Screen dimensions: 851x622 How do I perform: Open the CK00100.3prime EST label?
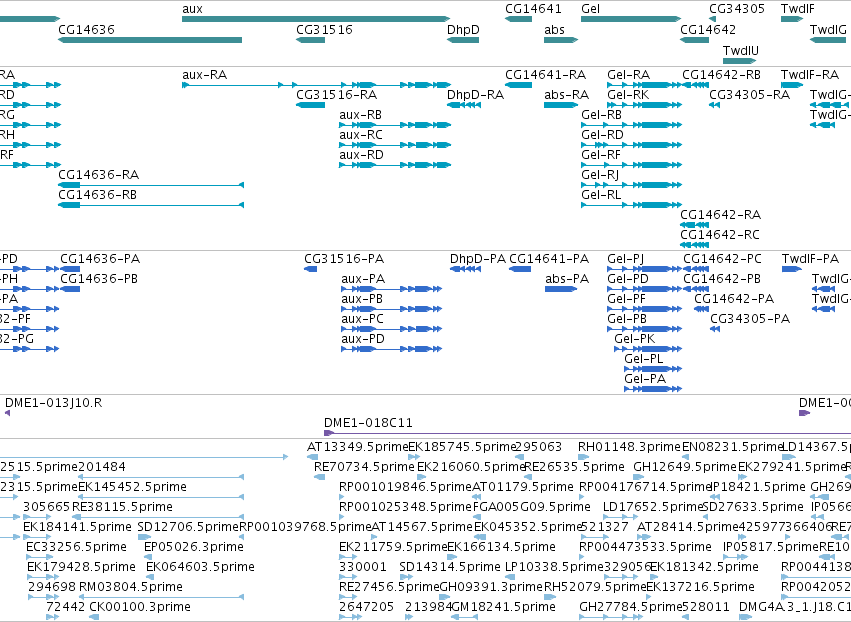coord(139,606)
